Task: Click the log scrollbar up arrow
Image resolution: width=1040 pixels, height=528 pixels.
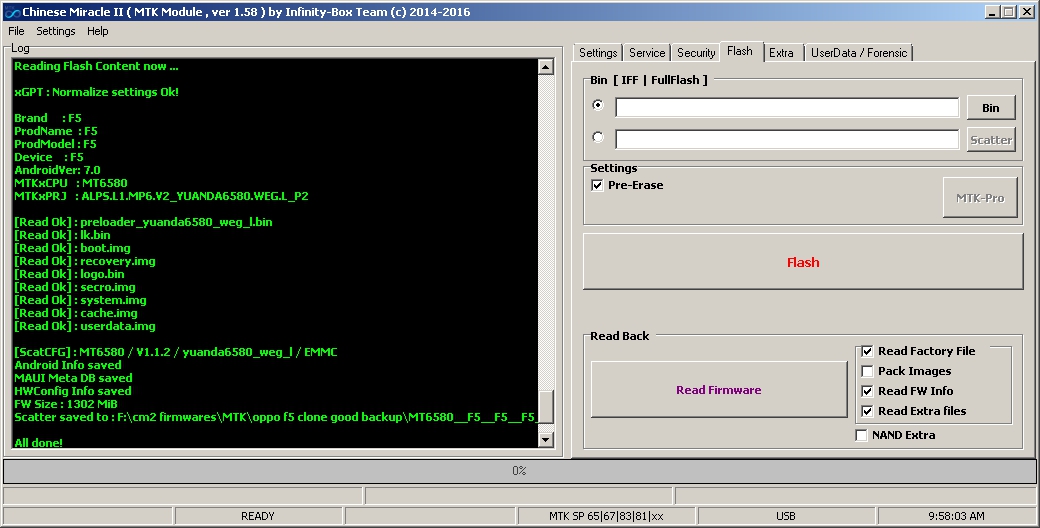Action: pos(545,66)
